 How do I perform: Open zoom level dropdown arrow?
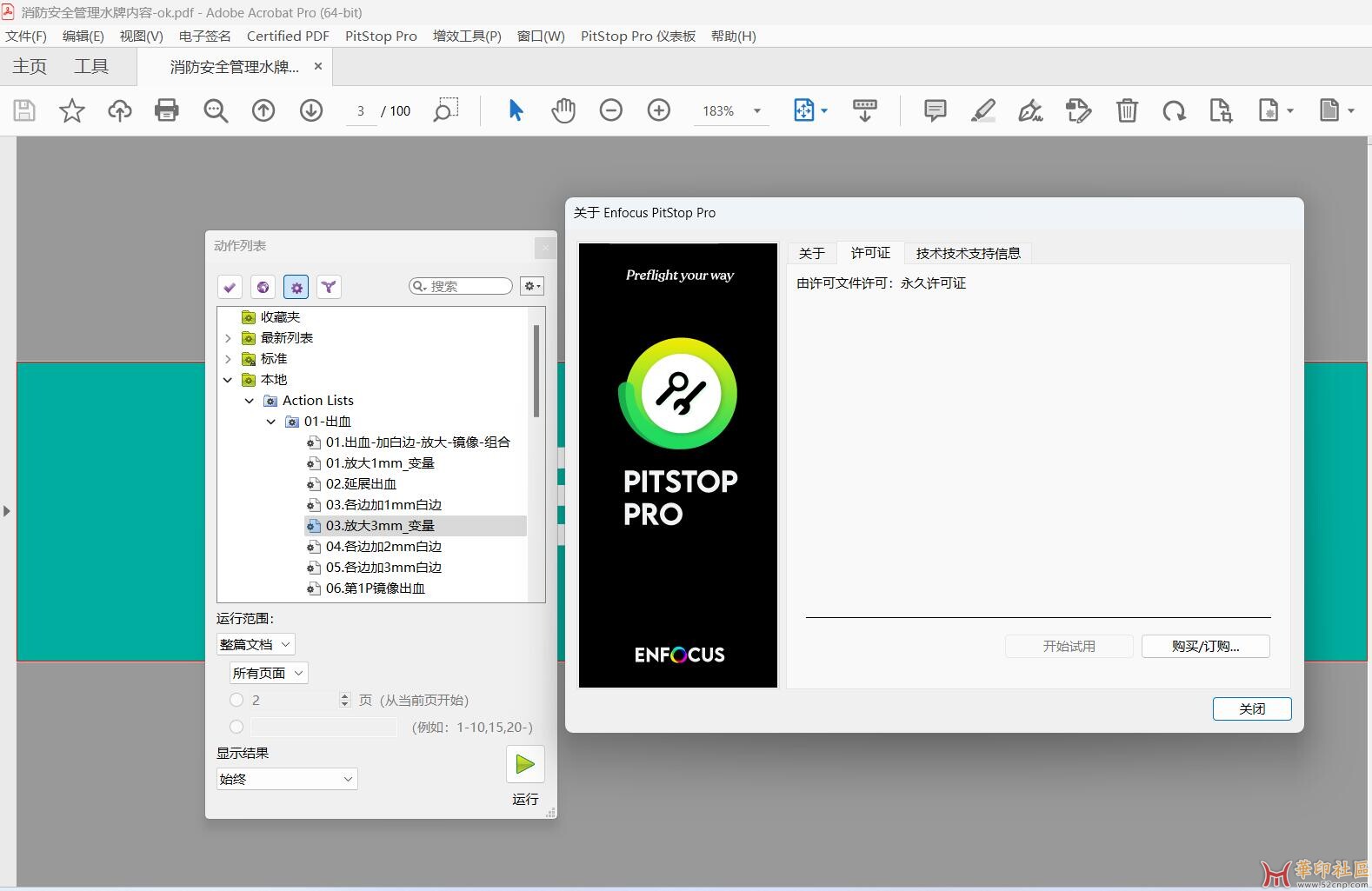click(757, 111)
